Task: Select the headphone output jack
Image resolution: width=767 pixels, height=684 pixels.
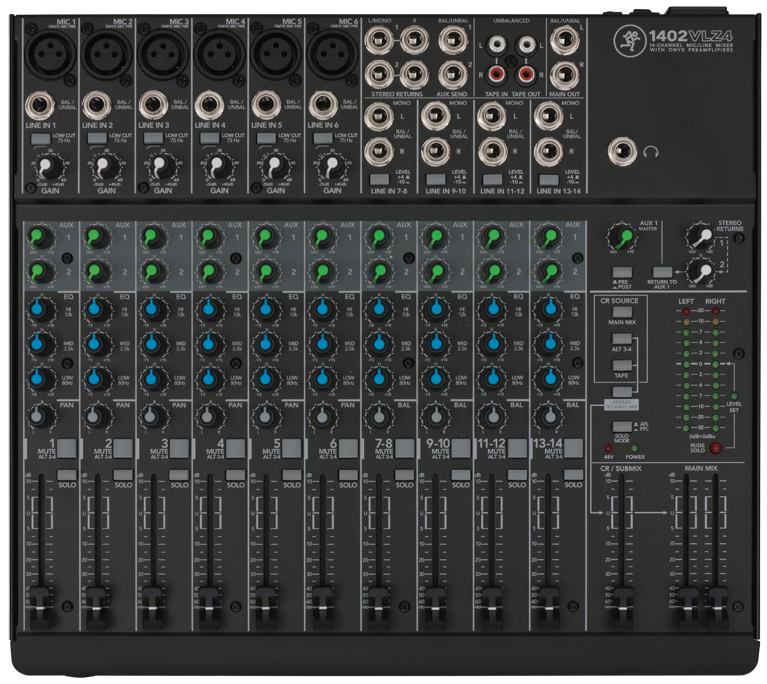Action: point(622,152)
